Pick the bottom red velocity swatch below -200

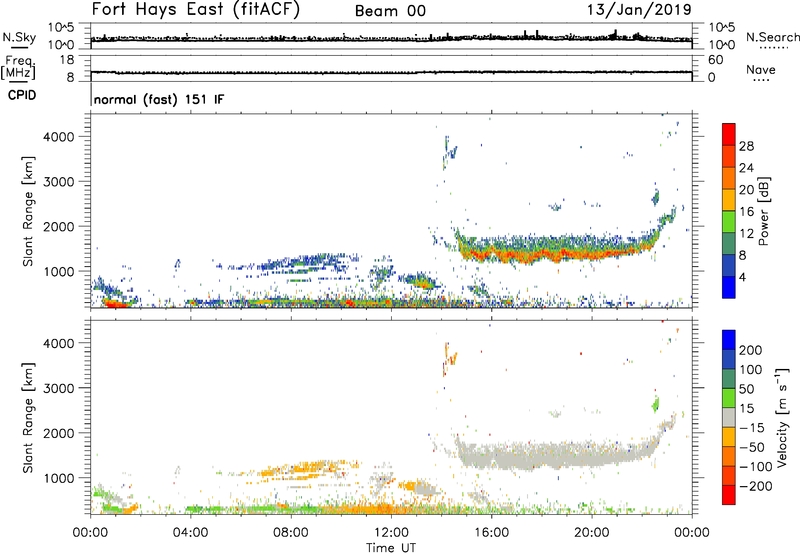729,495
